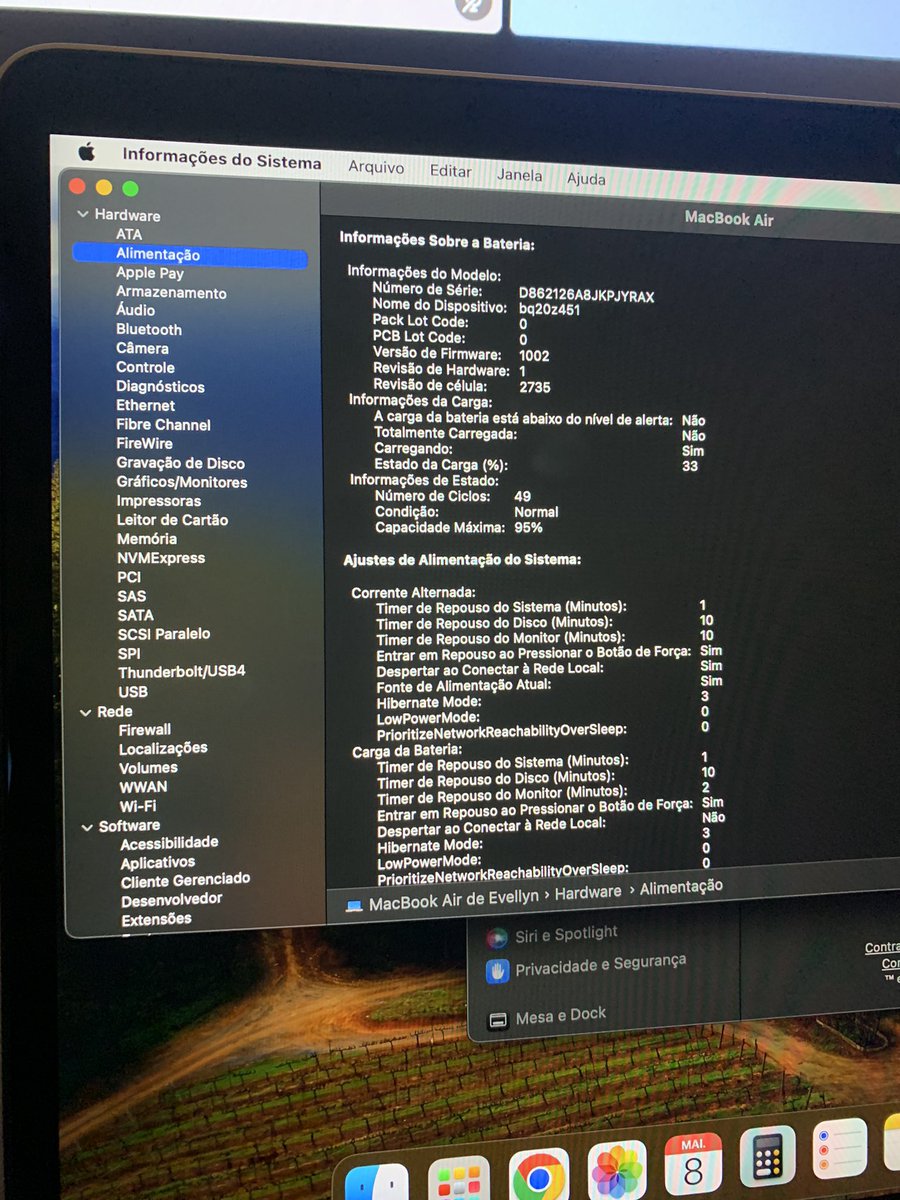
Task: Open the Informações do Sistema app menu
Action: [x=222, y=160]
